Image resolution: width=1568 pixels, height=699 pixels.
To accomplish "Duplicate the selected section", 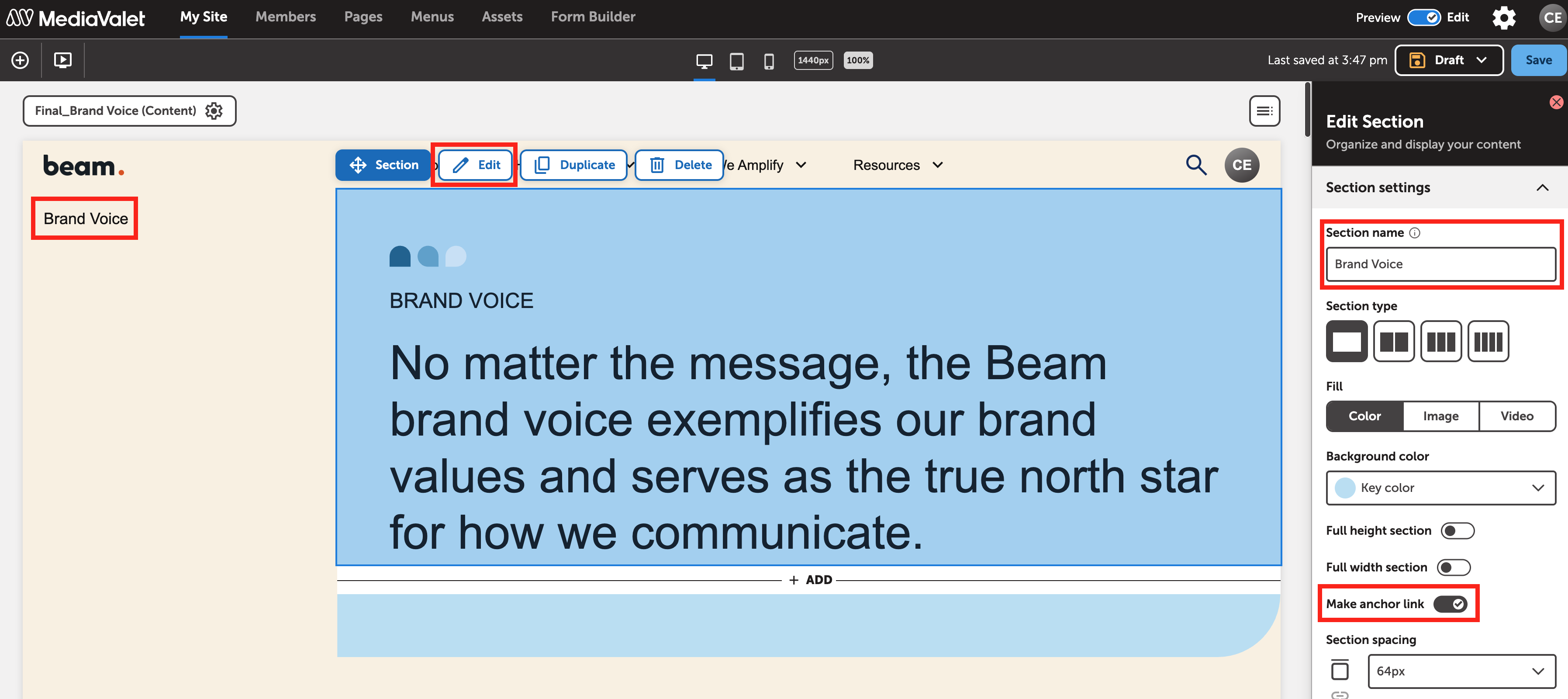I will pos(573,165).
